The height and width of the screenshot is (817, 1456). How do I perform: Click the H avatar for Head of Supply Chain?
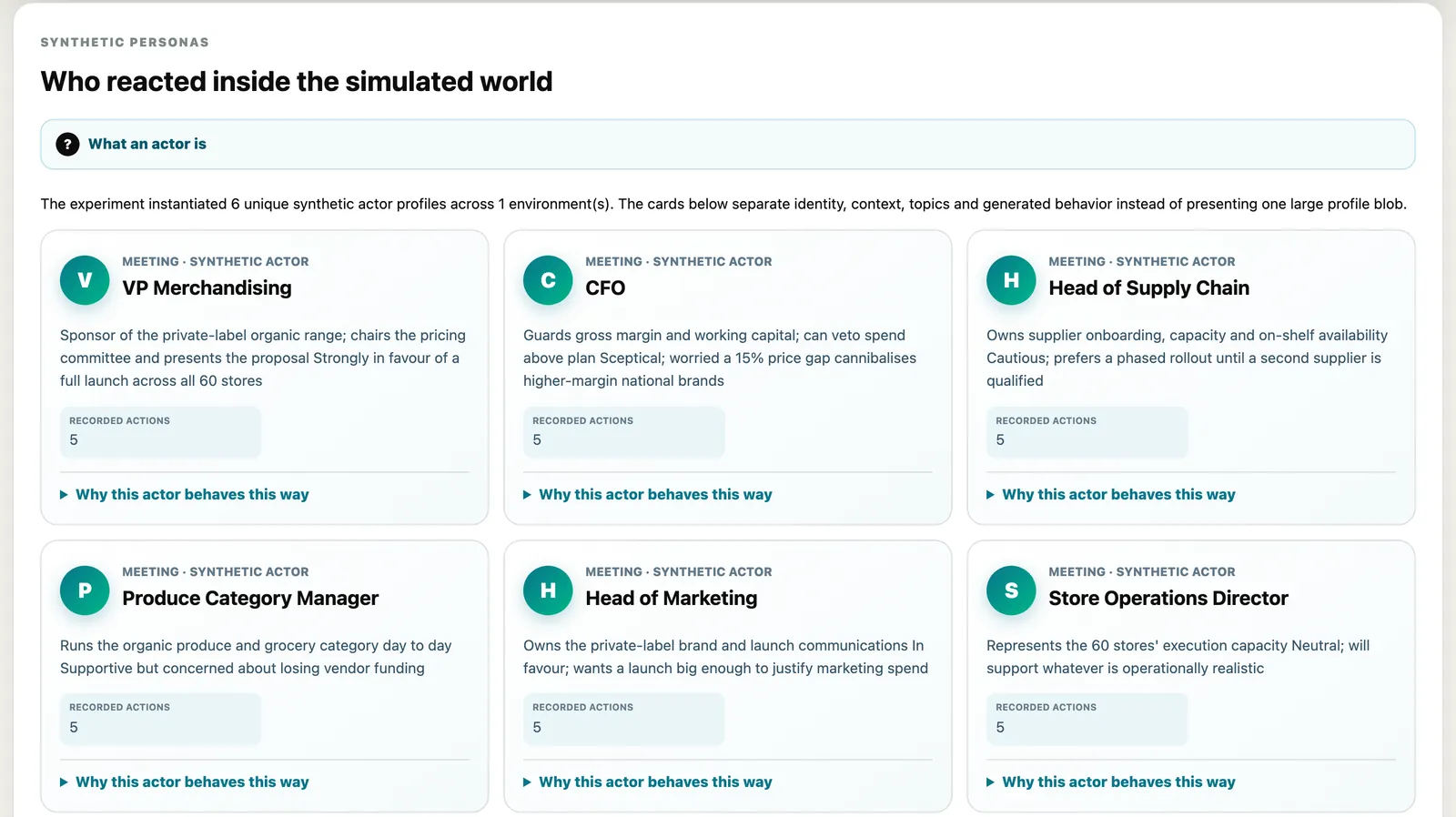1011,280
